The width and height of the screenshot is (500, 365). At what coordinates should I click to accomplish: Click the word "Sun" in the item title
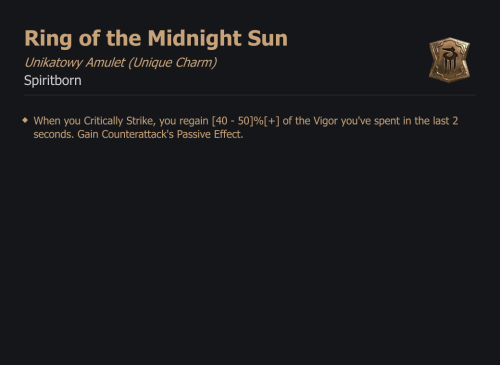coord(268,39)
